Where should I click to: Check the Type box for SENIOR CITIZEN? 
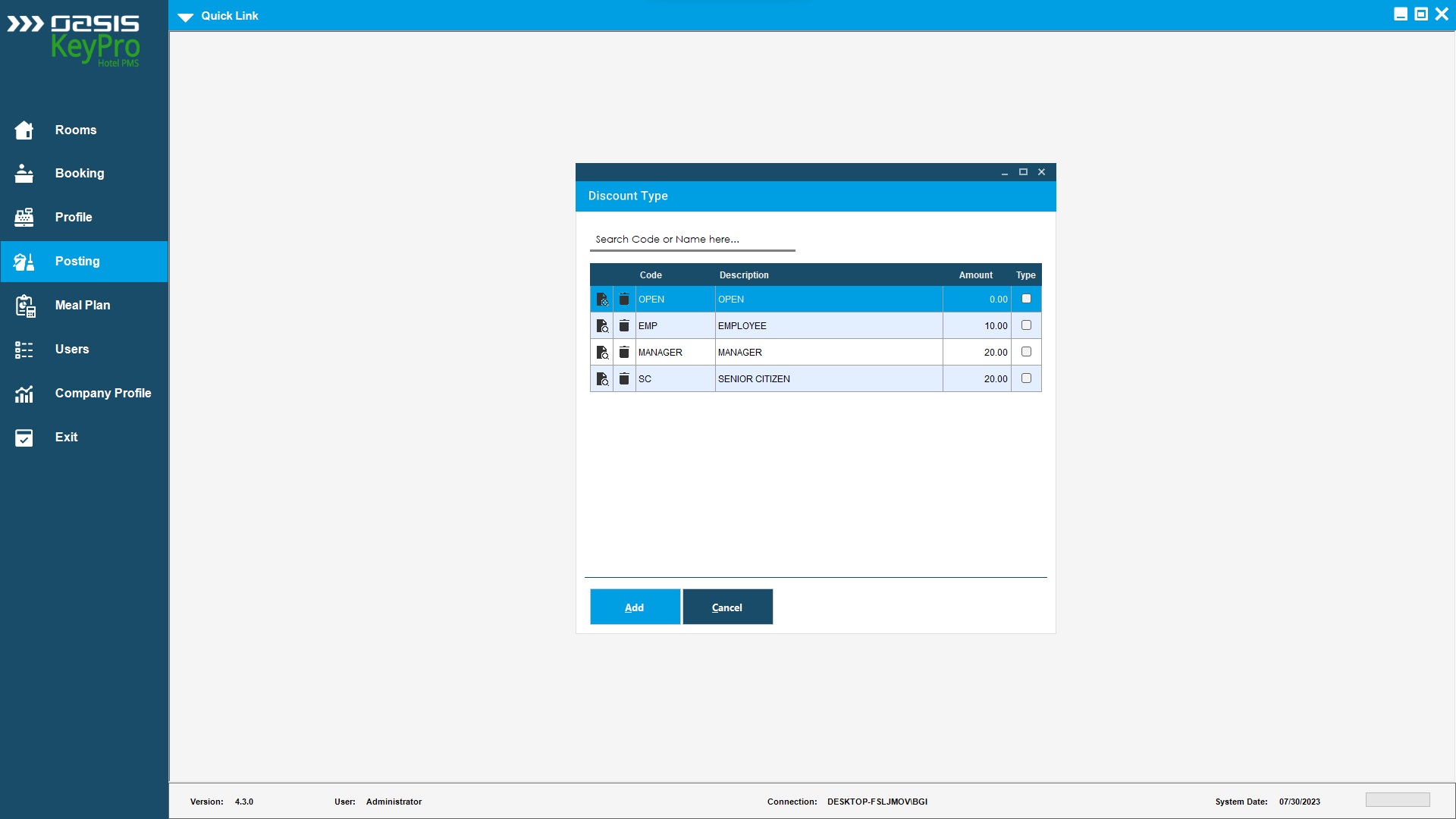tap(1026, 378)
